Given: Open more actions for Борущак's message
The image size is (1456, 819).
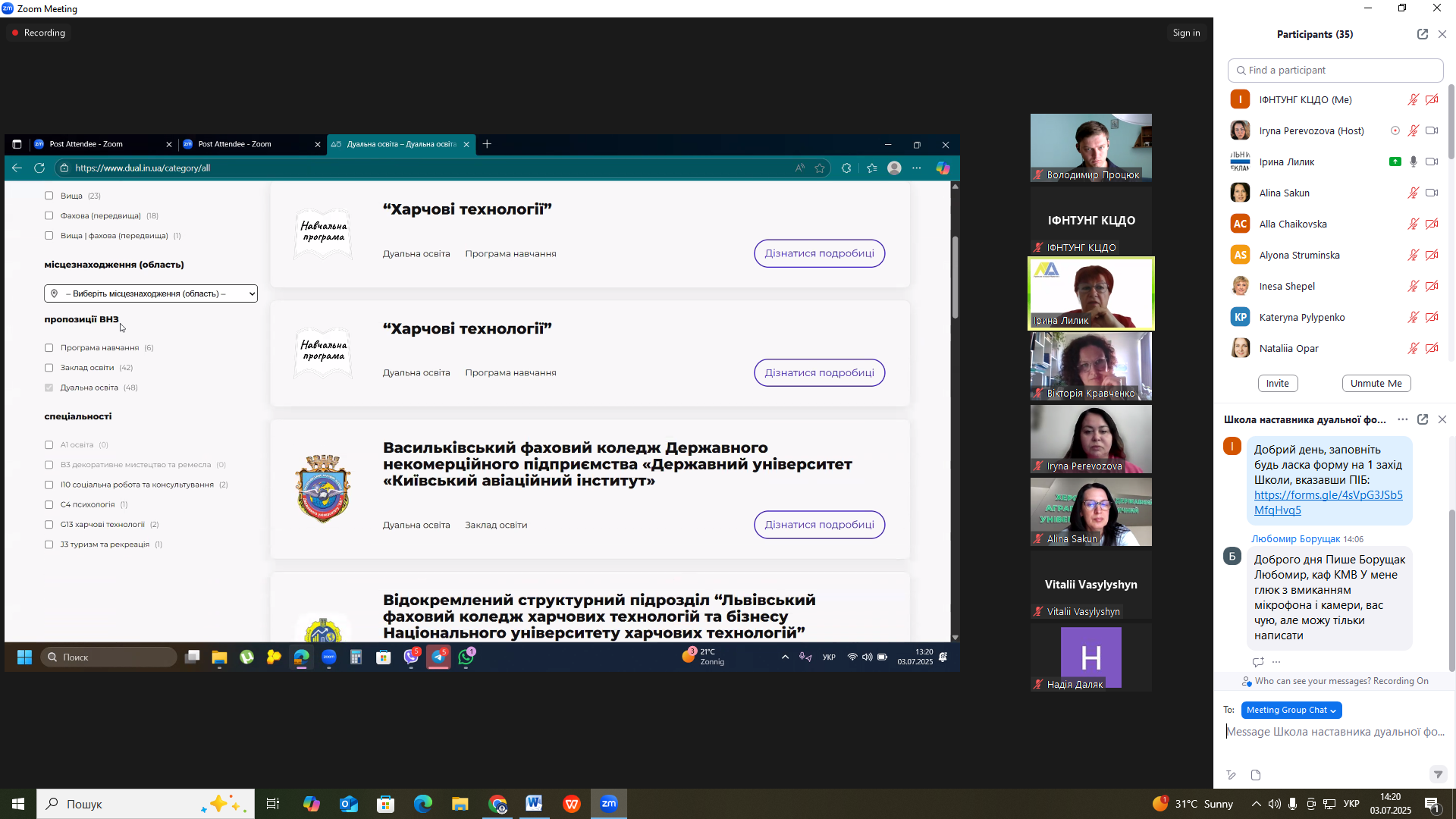Looking at the screenshot, I should click(x=1276, y=662).
